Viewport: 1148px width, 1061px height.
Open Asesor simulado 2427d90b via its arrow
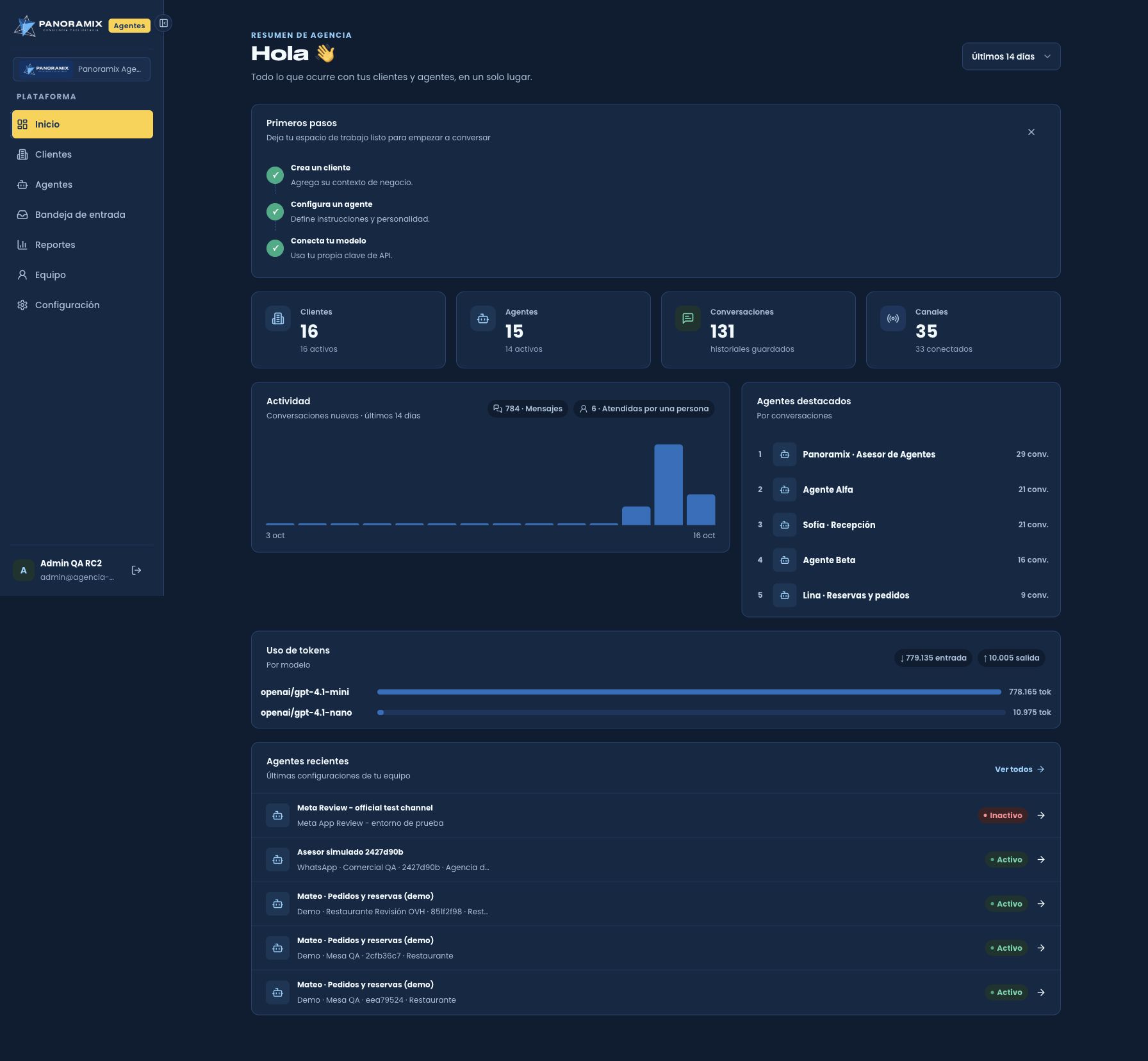[x=1041, y=860]
